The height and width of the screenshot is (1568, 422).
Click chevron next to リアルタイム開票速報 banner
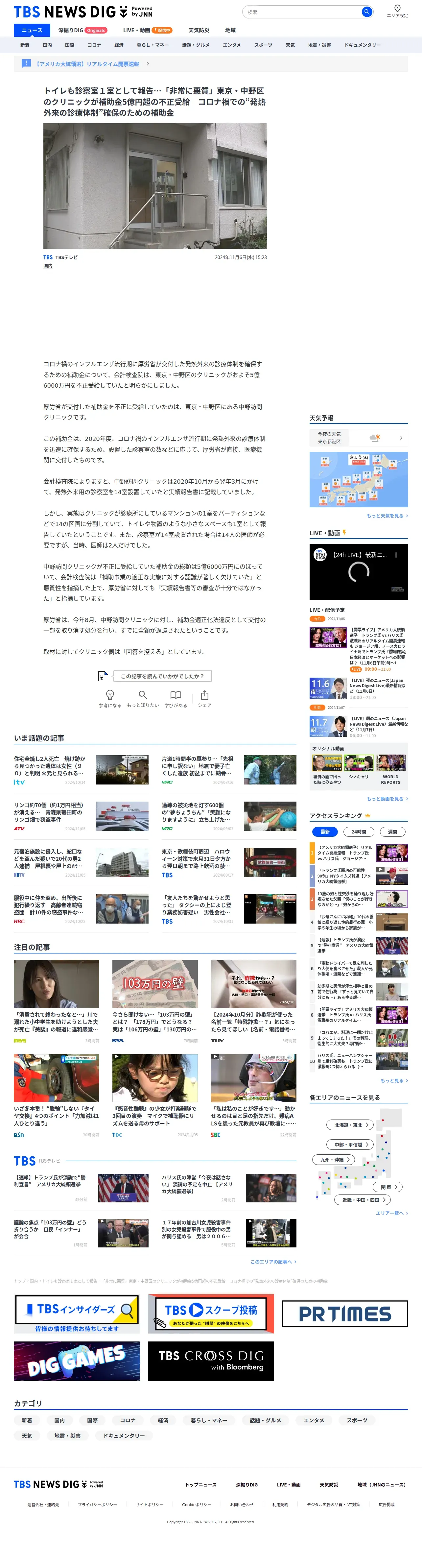(148, 64)
